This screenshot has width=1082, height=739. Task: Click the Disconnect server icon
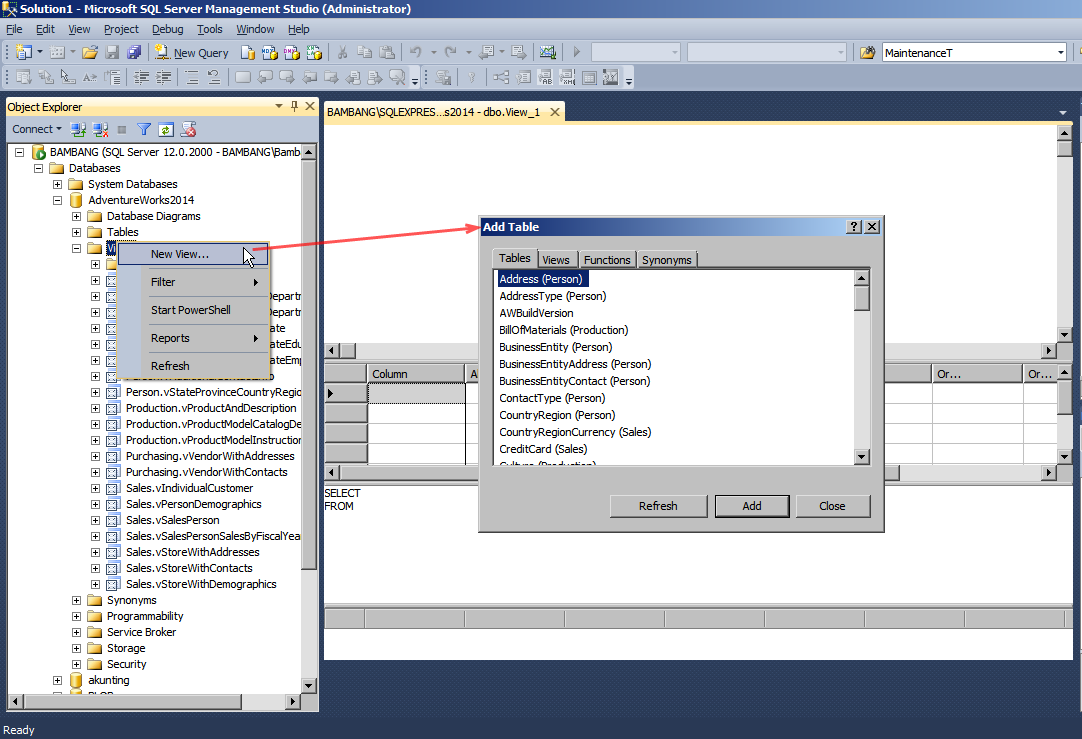pos(99,129)
